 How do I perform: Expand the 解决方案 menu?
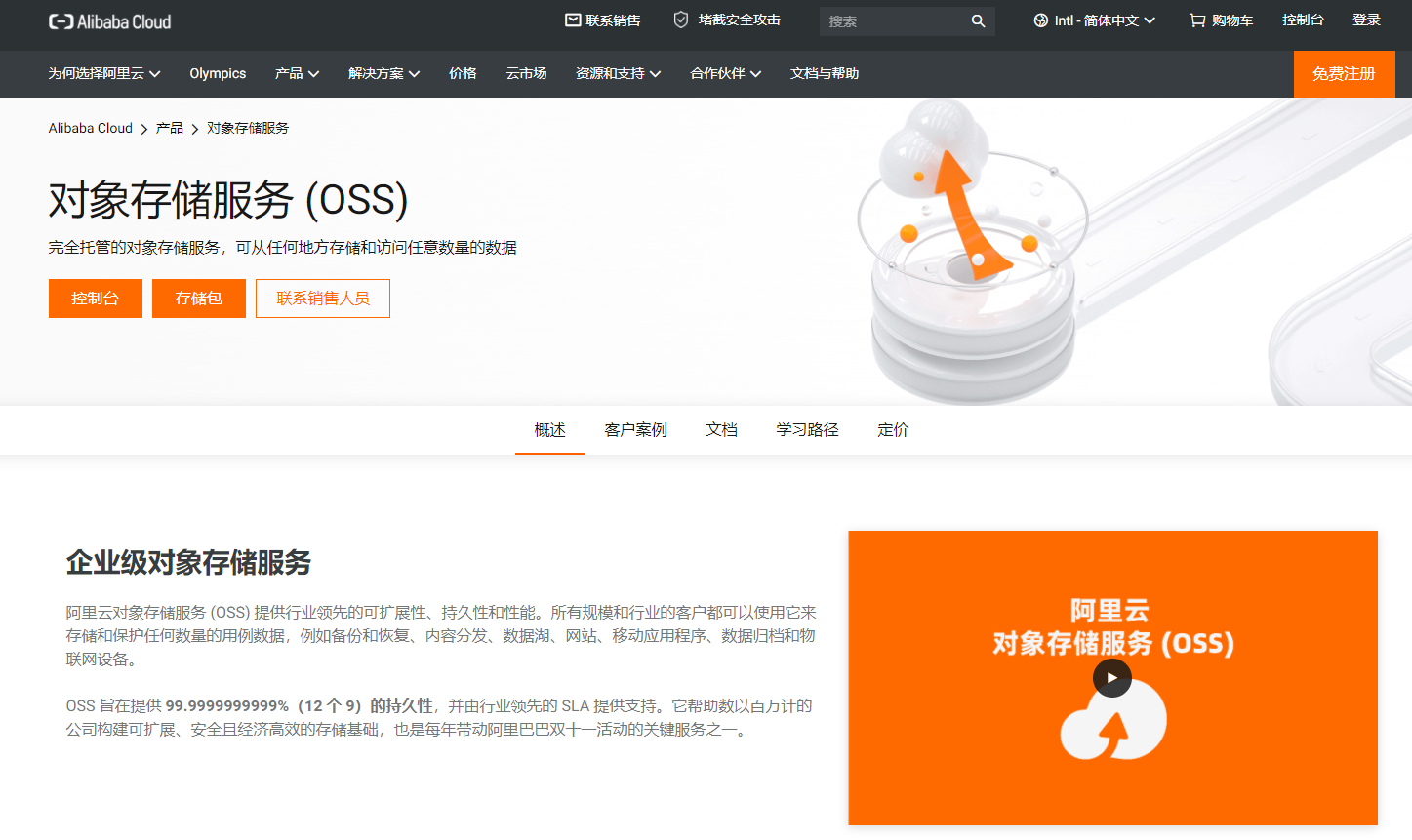coord(383,73)
